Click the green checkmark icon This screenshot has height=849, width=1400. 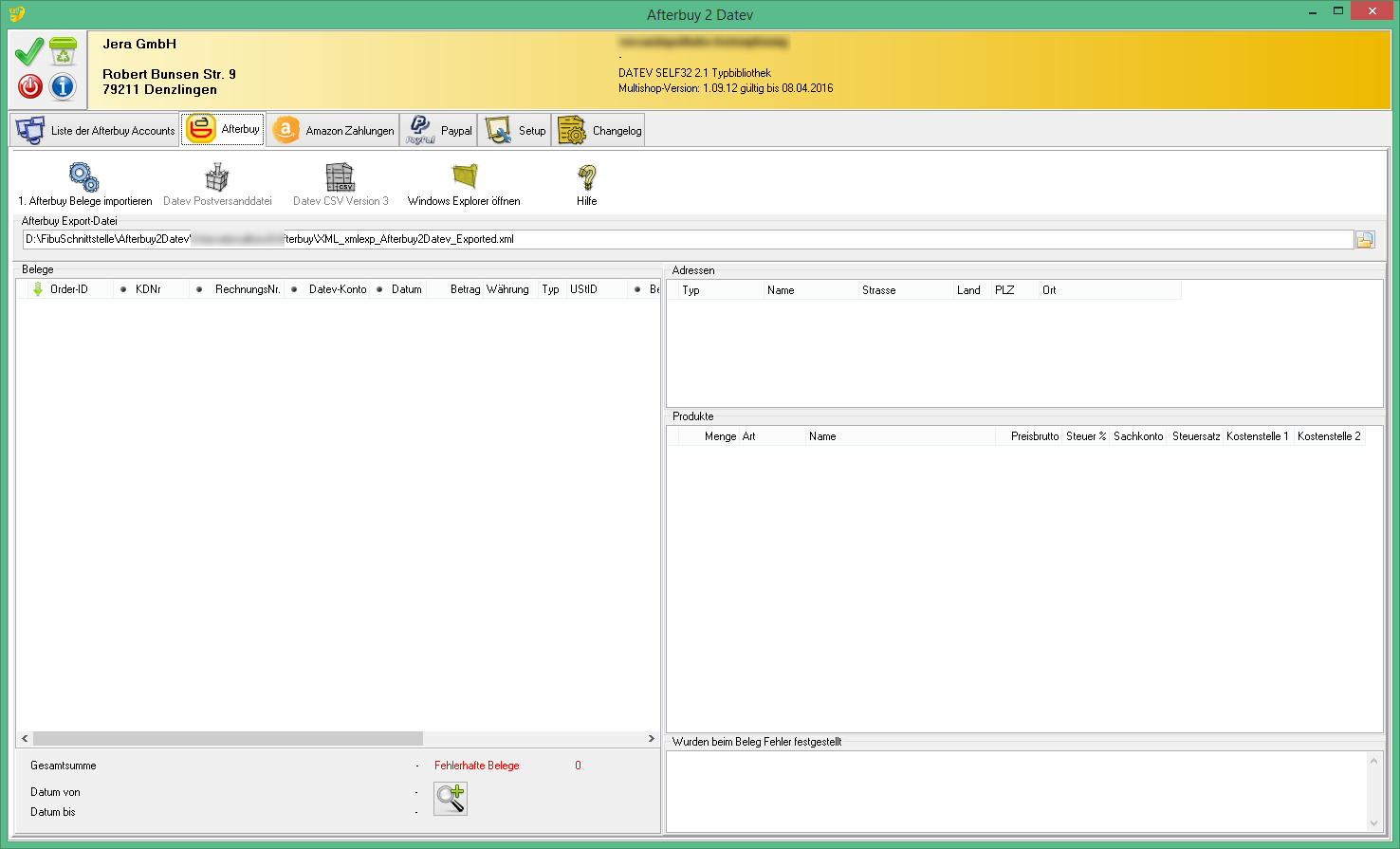tap(29, 51)
